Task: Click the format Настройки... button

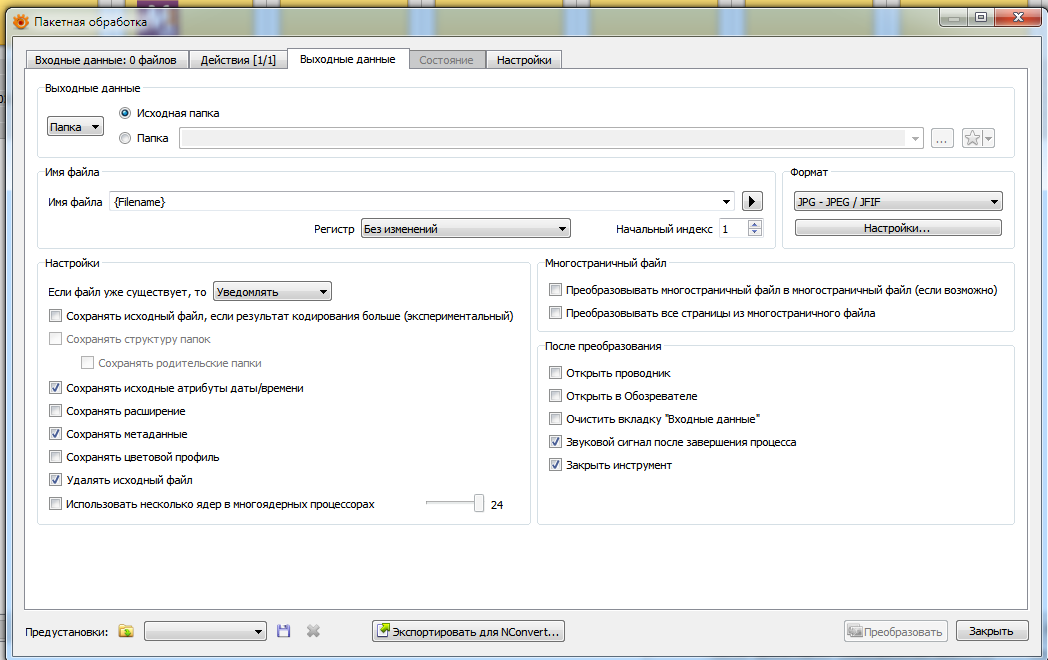Action: 897,229
